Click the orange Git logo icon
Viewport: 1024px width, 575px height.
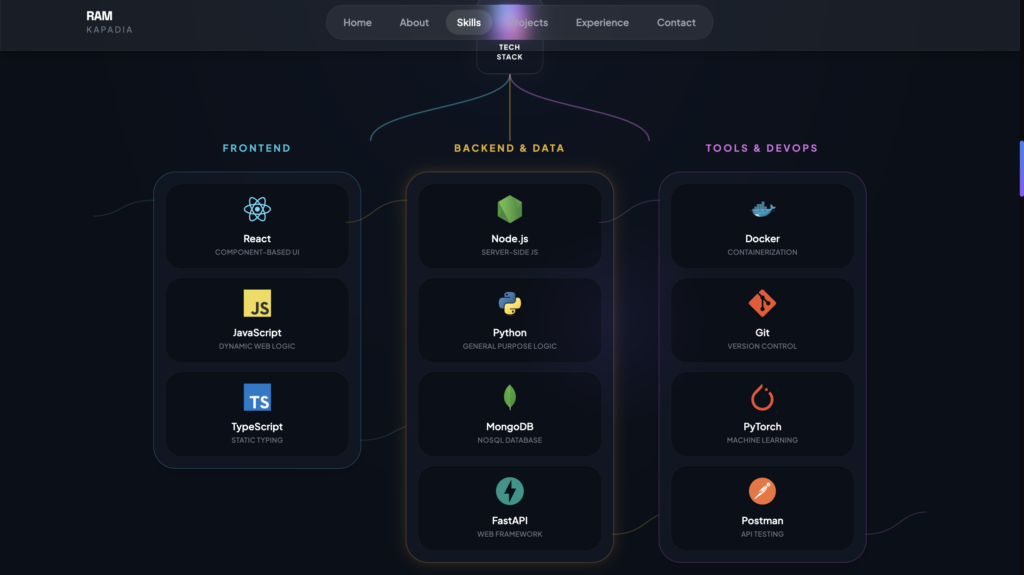(762, 303)
